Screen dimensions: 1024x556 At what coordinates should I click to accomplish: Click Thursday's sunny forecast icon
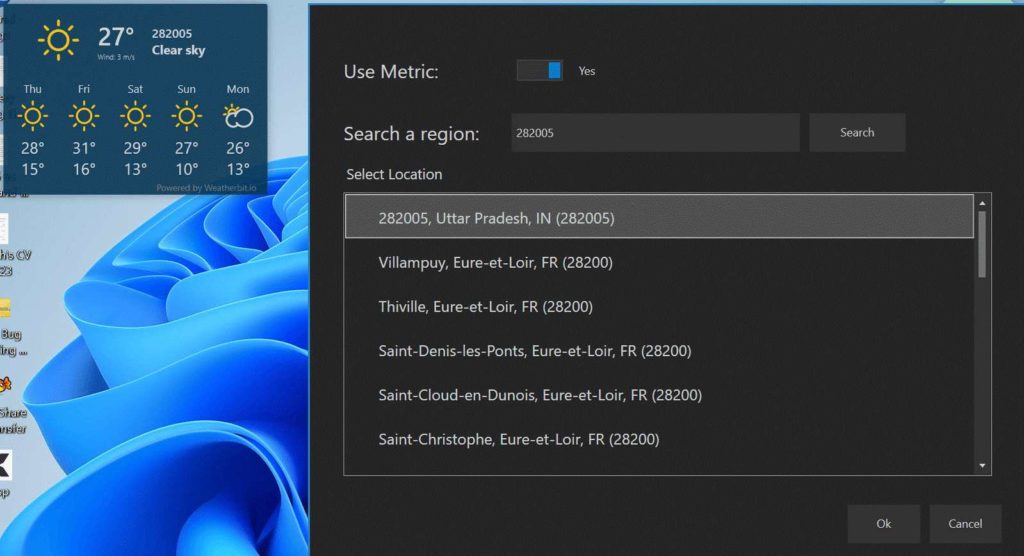(x=33, y=117)
